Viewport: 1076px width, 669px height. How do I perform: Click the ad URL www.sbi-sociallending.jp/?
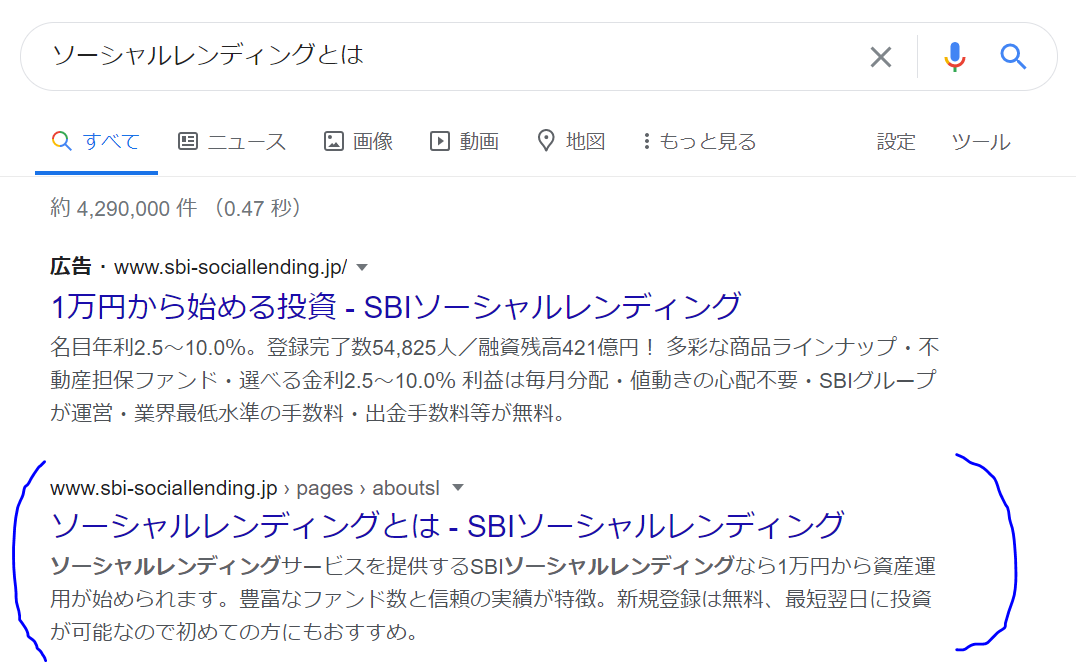pos(231,267)
